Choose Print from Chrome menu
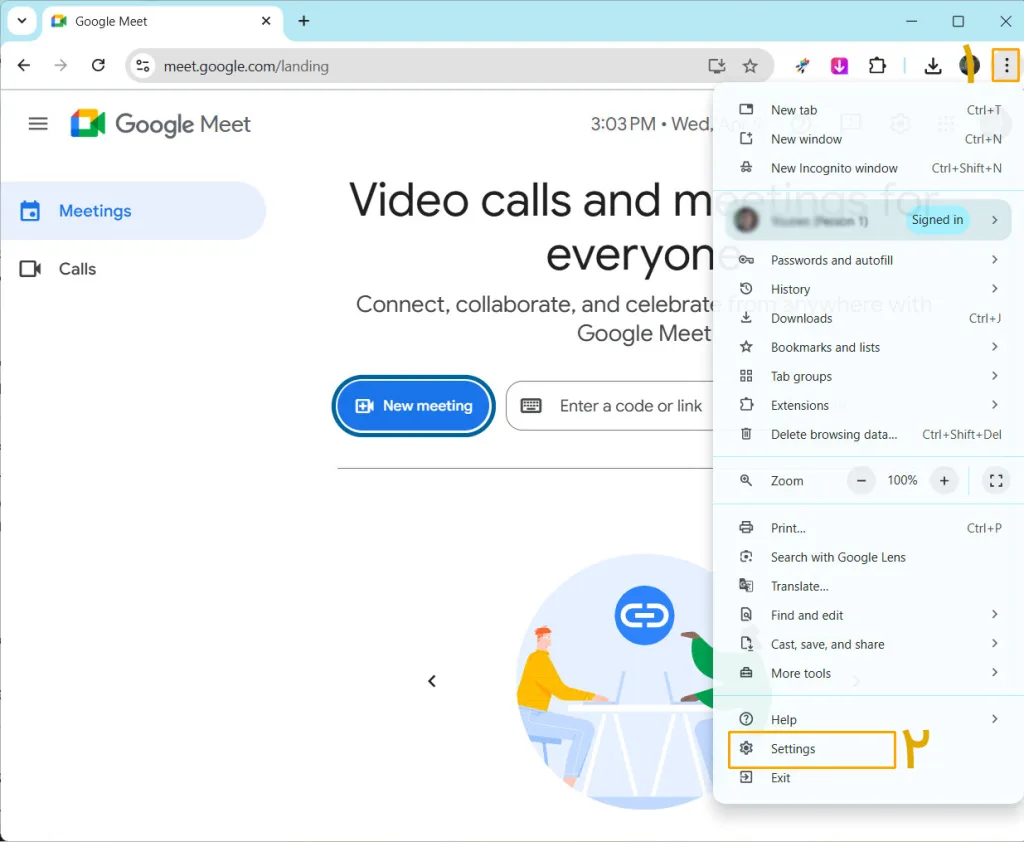 [869, 528]
